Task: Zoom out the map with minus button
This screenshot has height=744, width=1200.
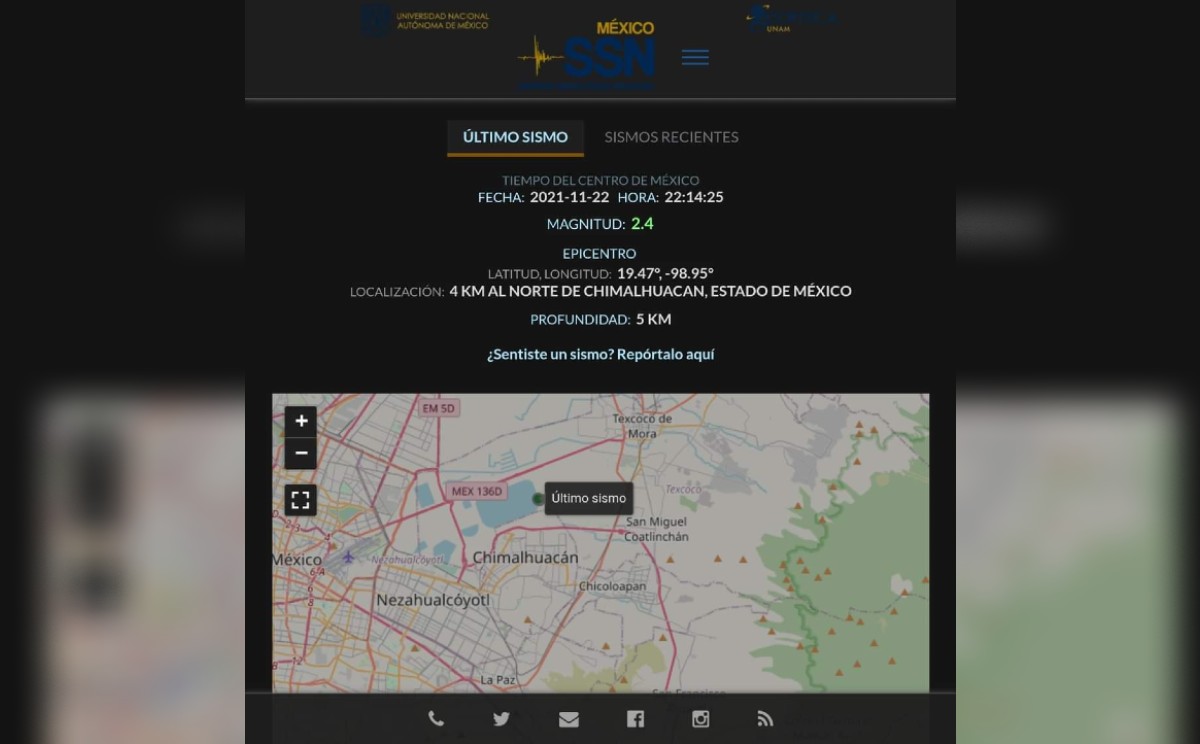Action: (x=301, y=454)
